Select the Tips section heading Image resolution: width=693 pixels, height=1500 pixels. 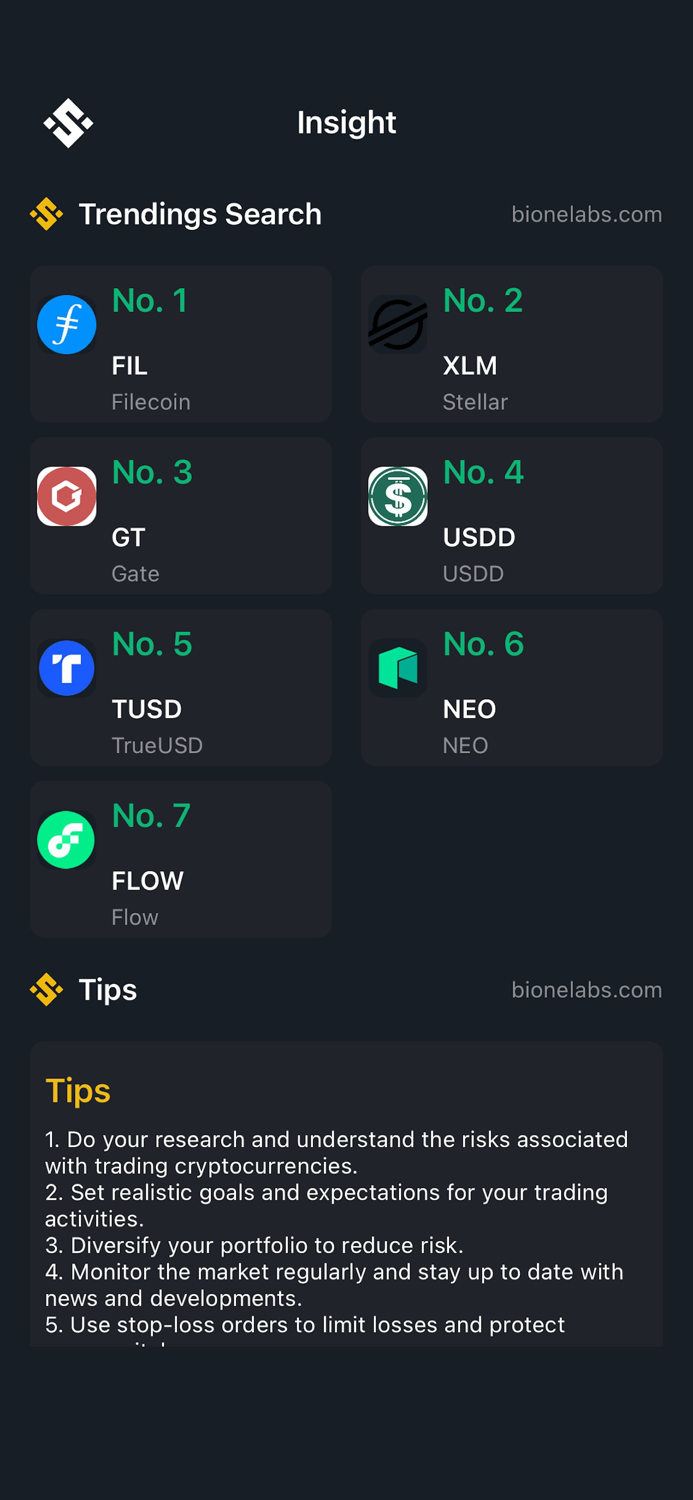click(107, 990)
